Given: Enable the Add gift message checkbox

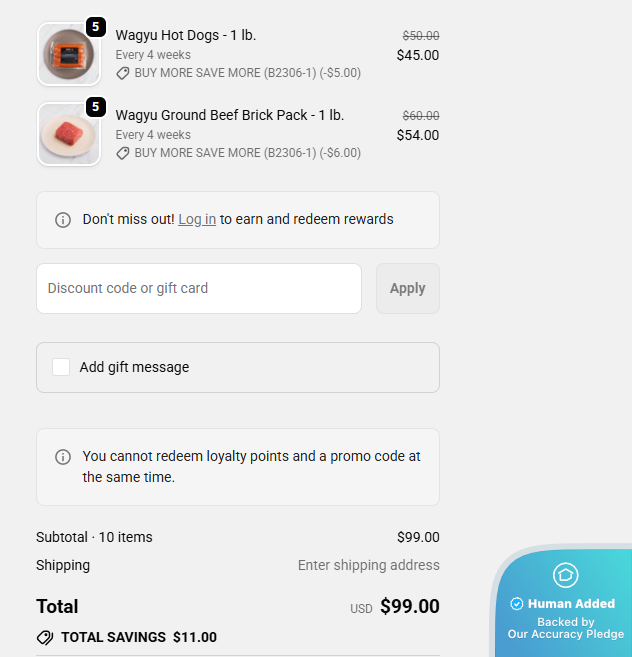Looking at the screenshot, I should pyautogui.click(x=61, y=367).
